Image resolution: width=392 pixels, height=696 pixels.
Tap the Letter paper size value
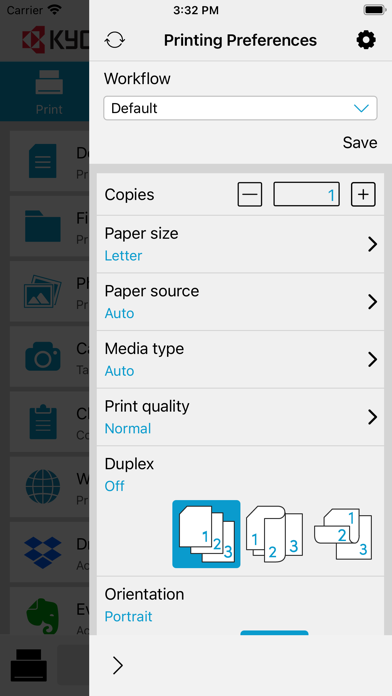click(x=123, y=256)
